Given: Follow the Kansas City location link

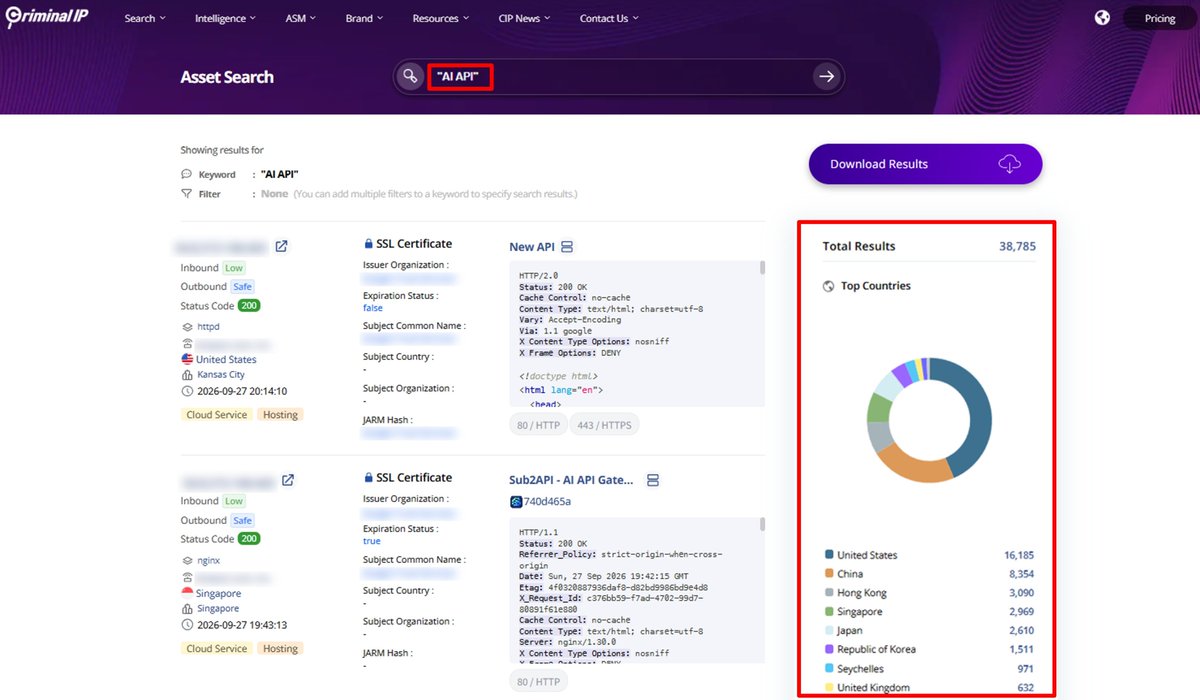Looking at the screenshot, I should tap(220, 375).
